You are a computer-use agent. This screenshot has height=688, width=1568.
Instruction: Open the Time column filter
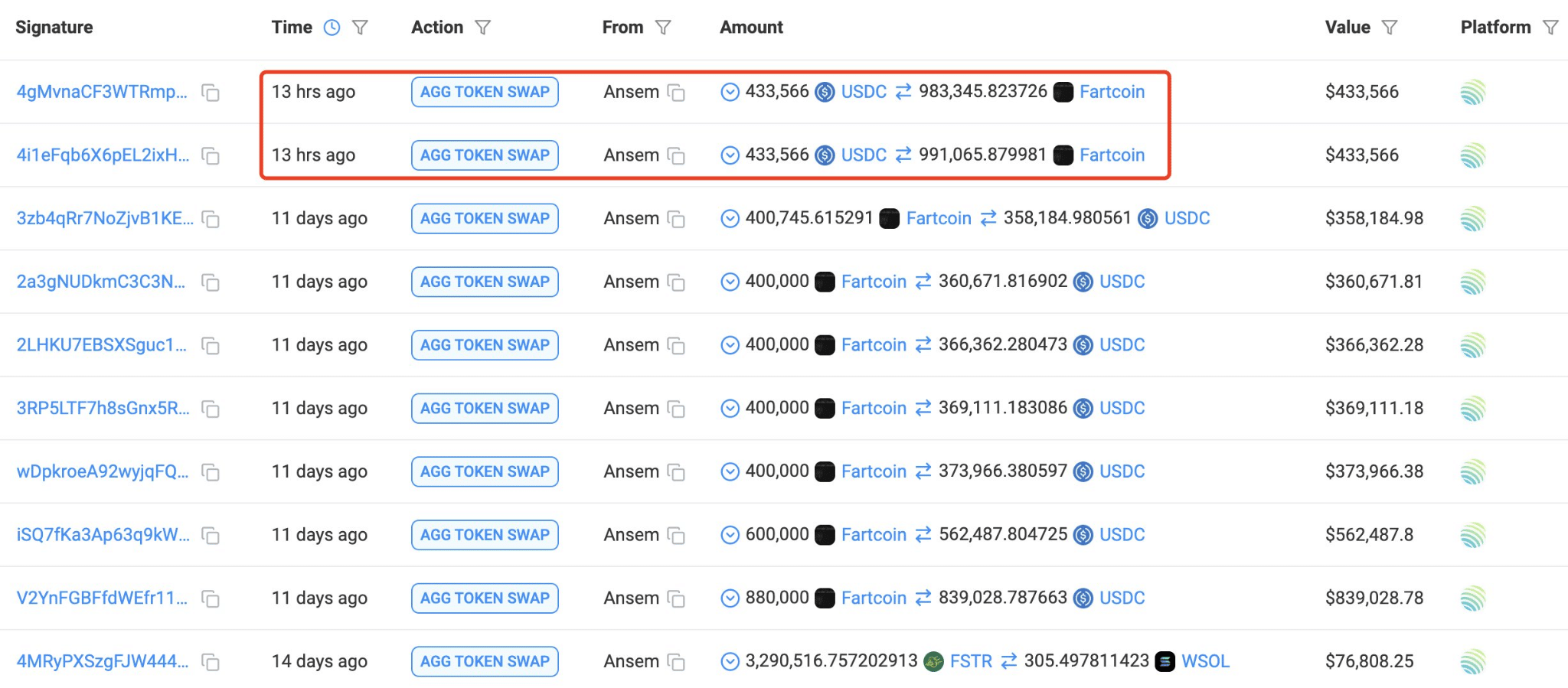coord(360,28)
